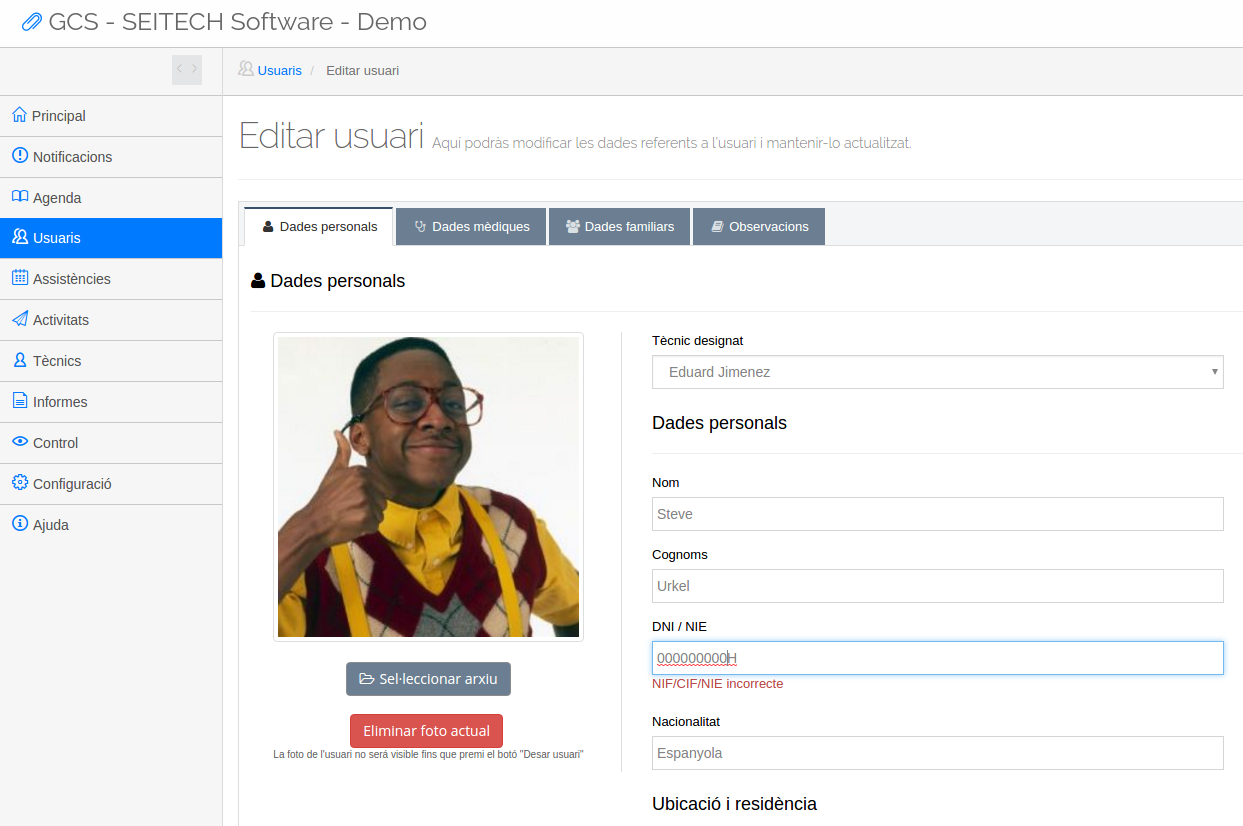The height and width of the screenshot is (826, 1243).
Task: Switch to Observacions tab
Action: coord(759,227)
